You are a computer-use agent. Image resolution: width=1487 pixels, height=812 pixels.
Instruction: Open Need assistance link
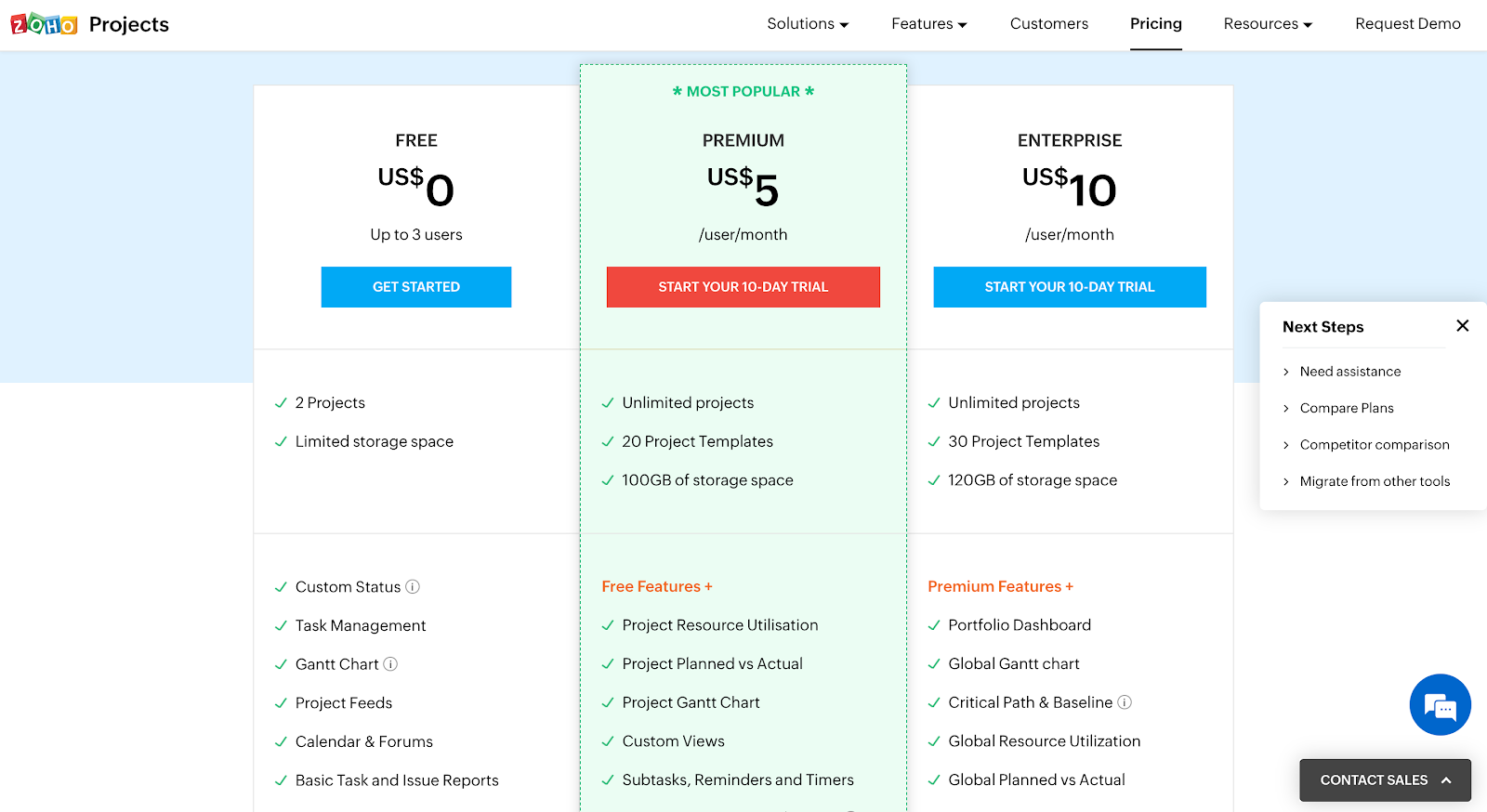click(x=1350, y=372)
